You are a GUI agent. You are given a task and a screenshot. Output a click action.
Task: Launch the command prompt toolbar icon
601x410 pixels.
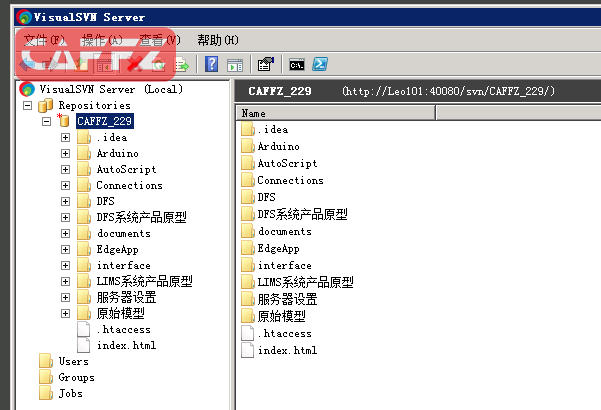(297, 65)
